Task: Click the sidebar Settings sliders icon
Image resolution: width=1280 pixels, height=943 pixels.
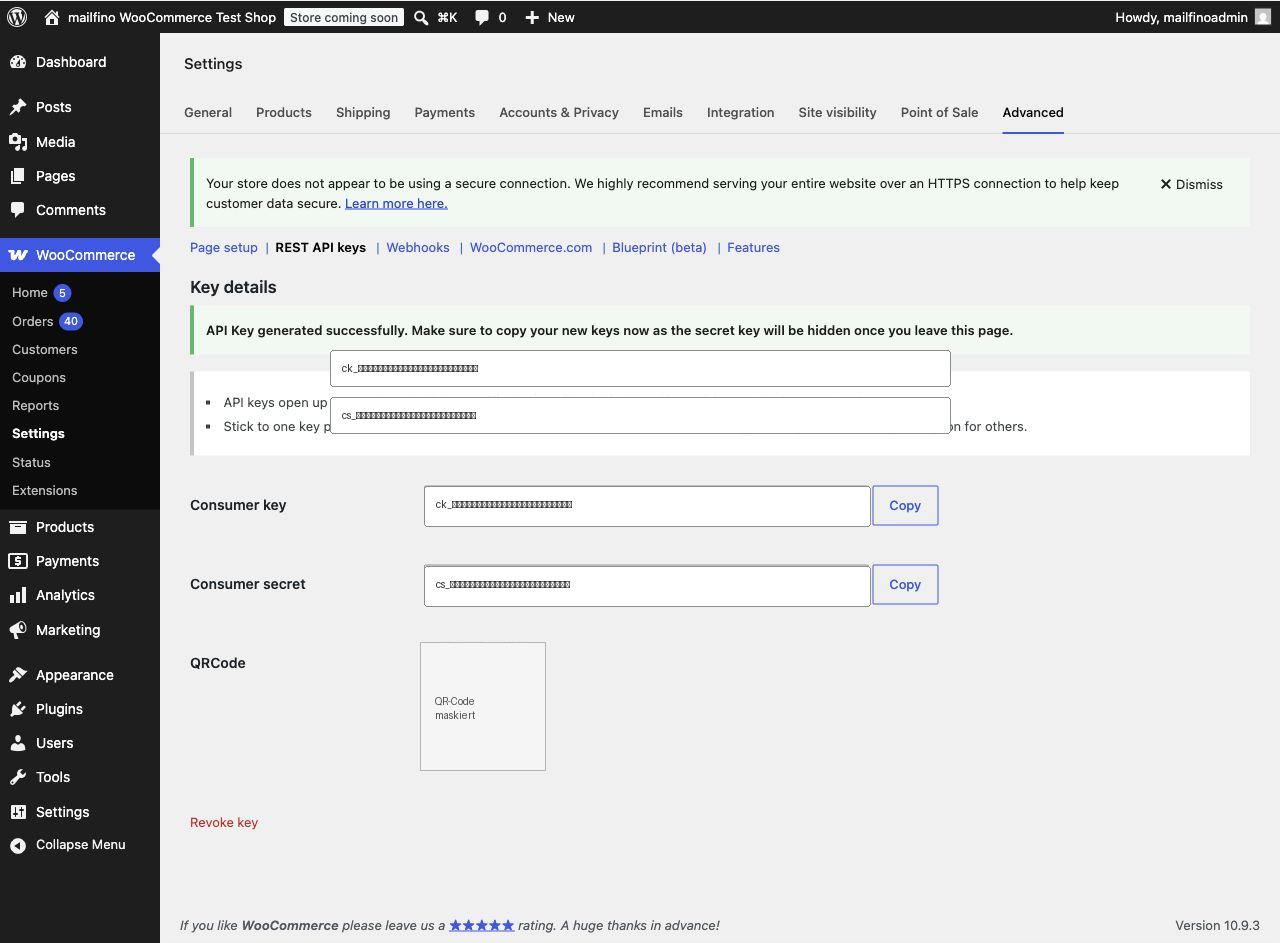Action: (x=18, y=812)
